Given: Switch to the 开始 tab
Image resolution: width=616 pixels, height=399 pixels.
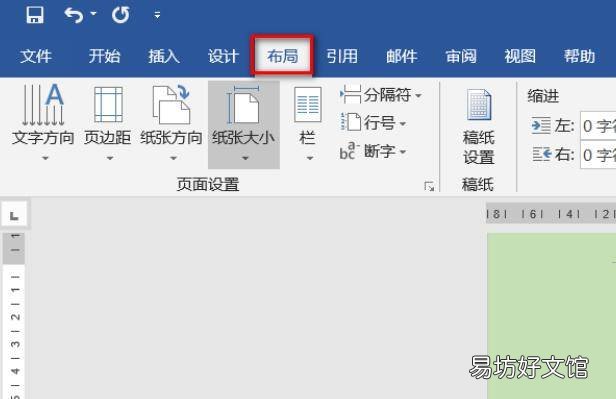Looking at the screenshot, I should pyautogui.click(x=104, y=56).
